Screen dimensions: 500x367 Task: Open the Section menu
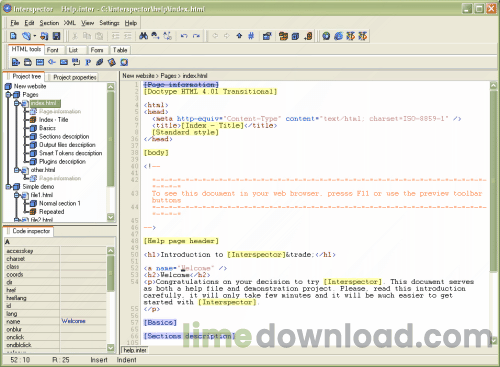pyautogui.click(x=49, y=23)
